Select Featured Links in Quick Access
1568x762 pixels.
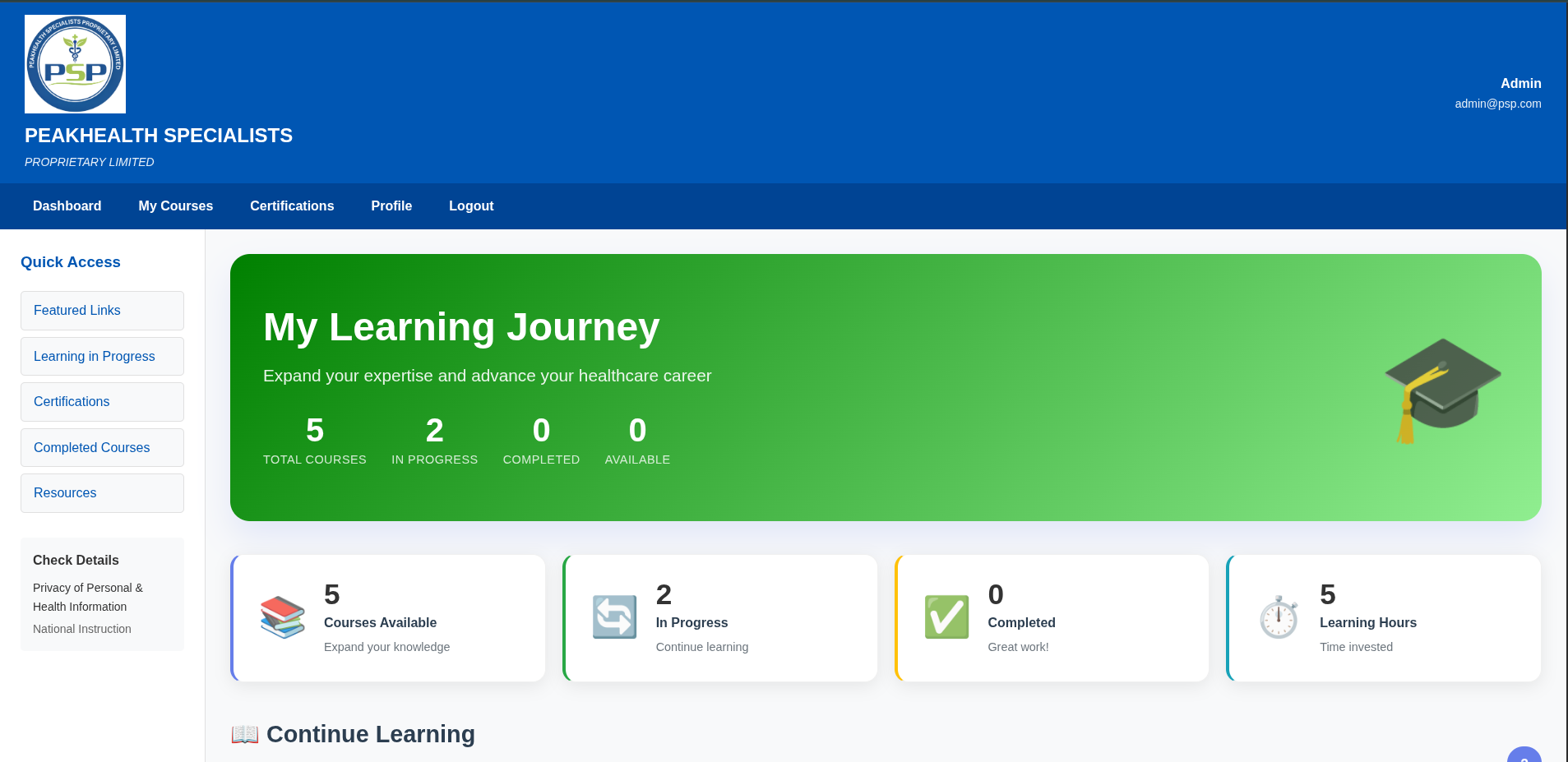102,311
